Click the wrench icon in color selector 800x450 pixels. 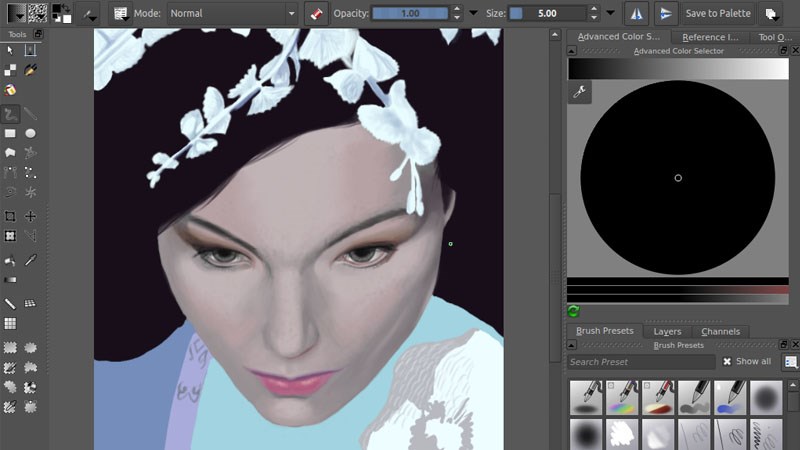579,92
